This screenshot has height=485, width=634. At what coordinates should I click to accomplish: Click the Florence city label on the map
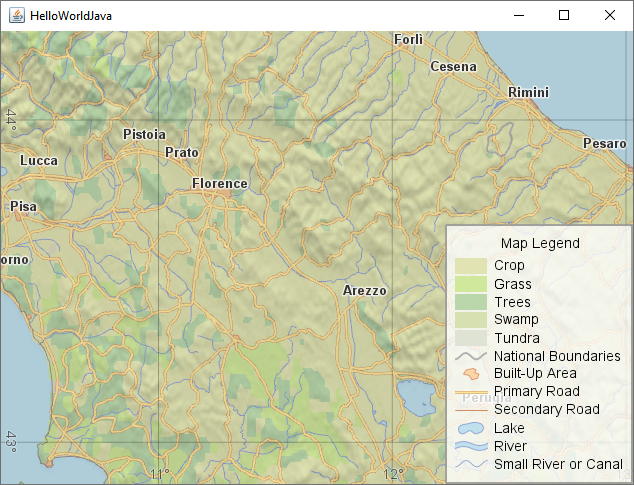[x=220, y=184]
